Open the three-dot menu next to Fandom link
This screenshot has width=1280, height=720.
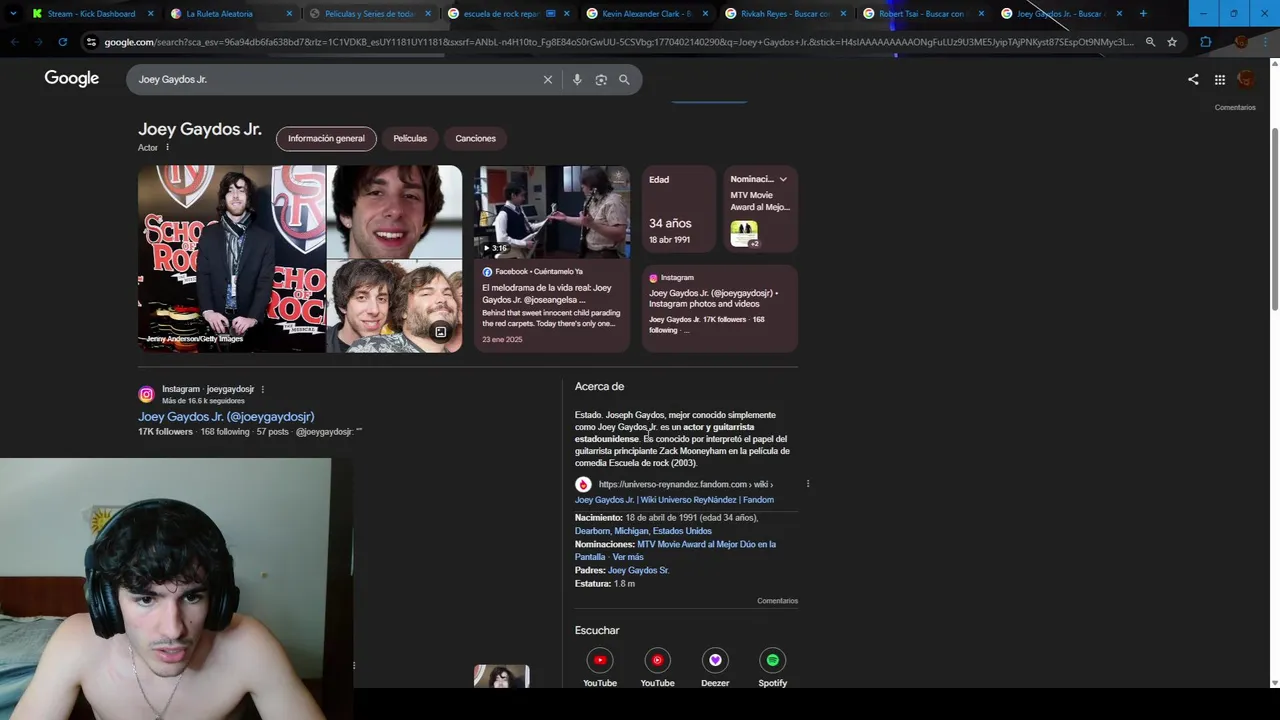tap(808, 484)
